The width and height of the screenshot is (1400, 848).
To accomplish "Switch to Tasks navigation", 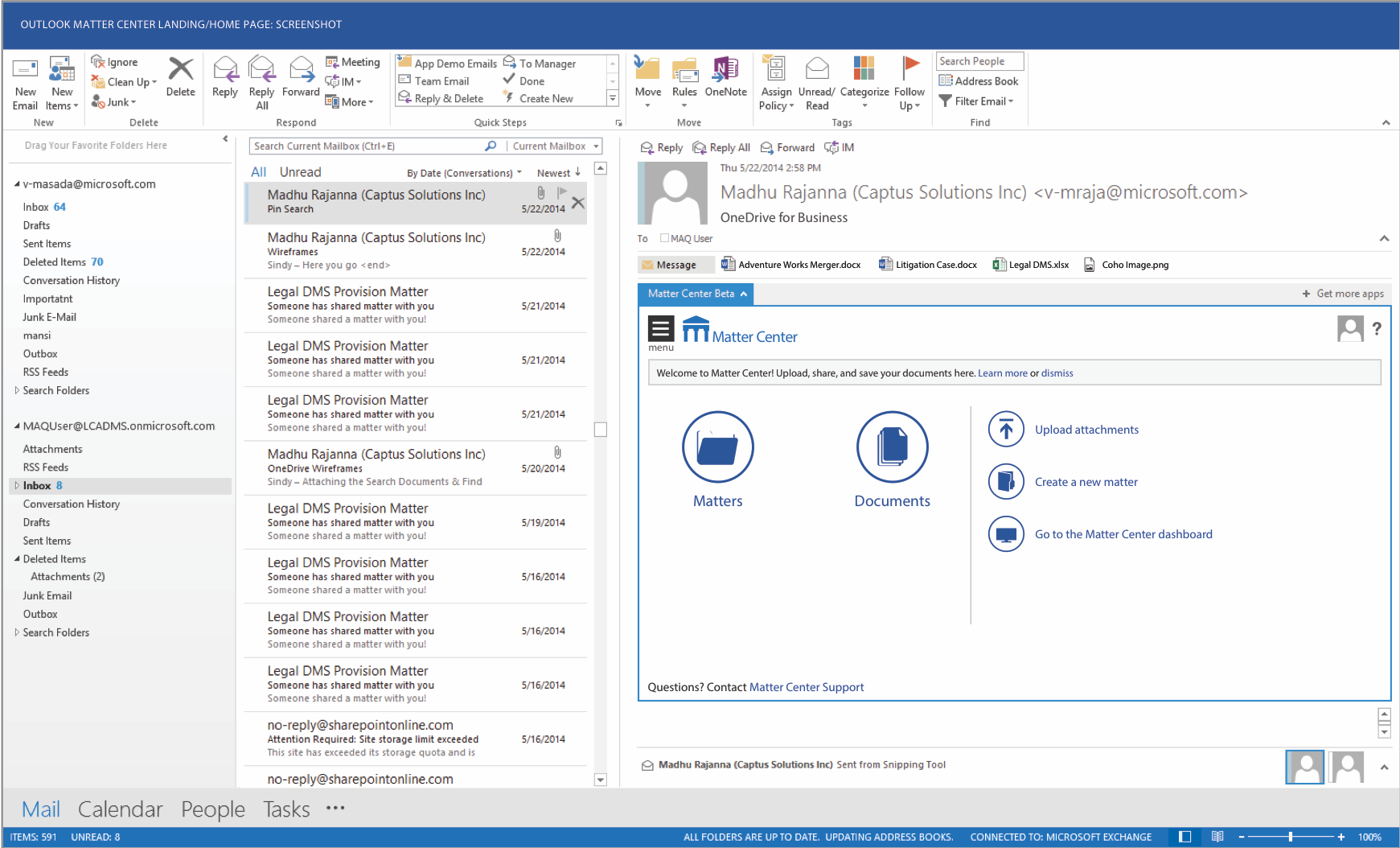I will [x=286, y=809].
